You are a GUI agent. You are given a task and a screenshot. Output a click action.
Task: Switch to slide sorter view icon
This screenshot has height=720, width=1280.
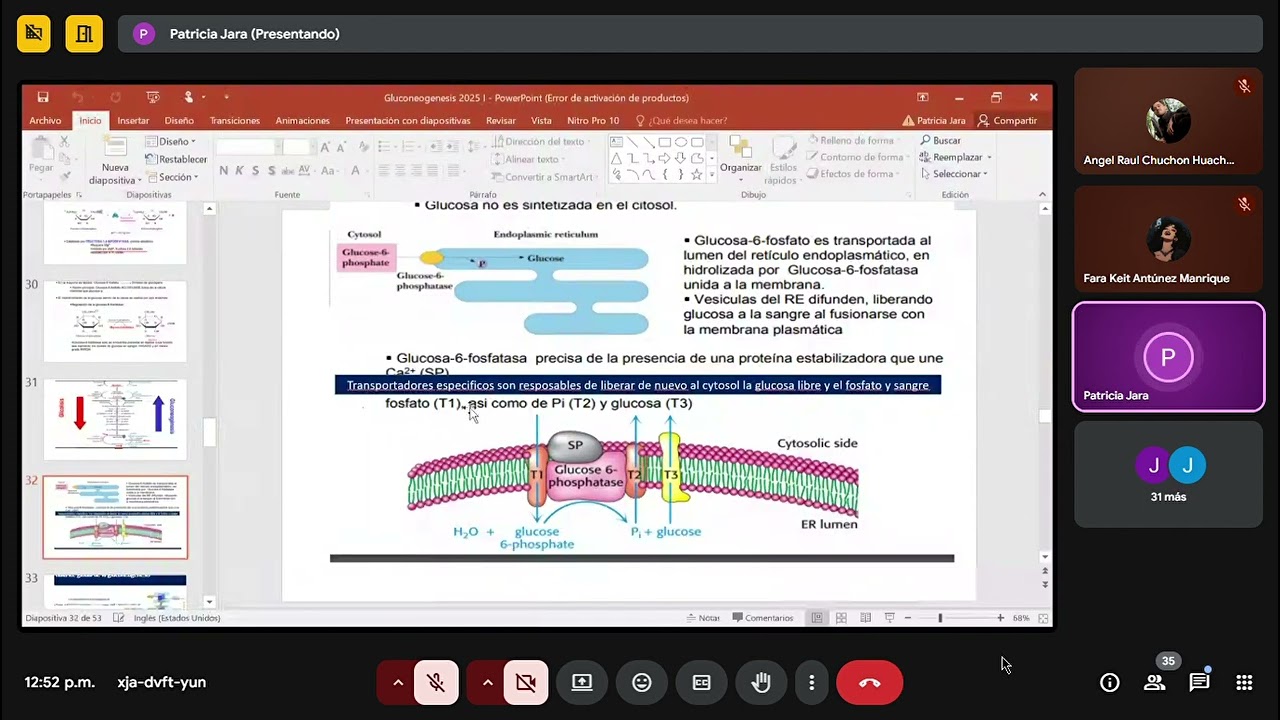841,618
